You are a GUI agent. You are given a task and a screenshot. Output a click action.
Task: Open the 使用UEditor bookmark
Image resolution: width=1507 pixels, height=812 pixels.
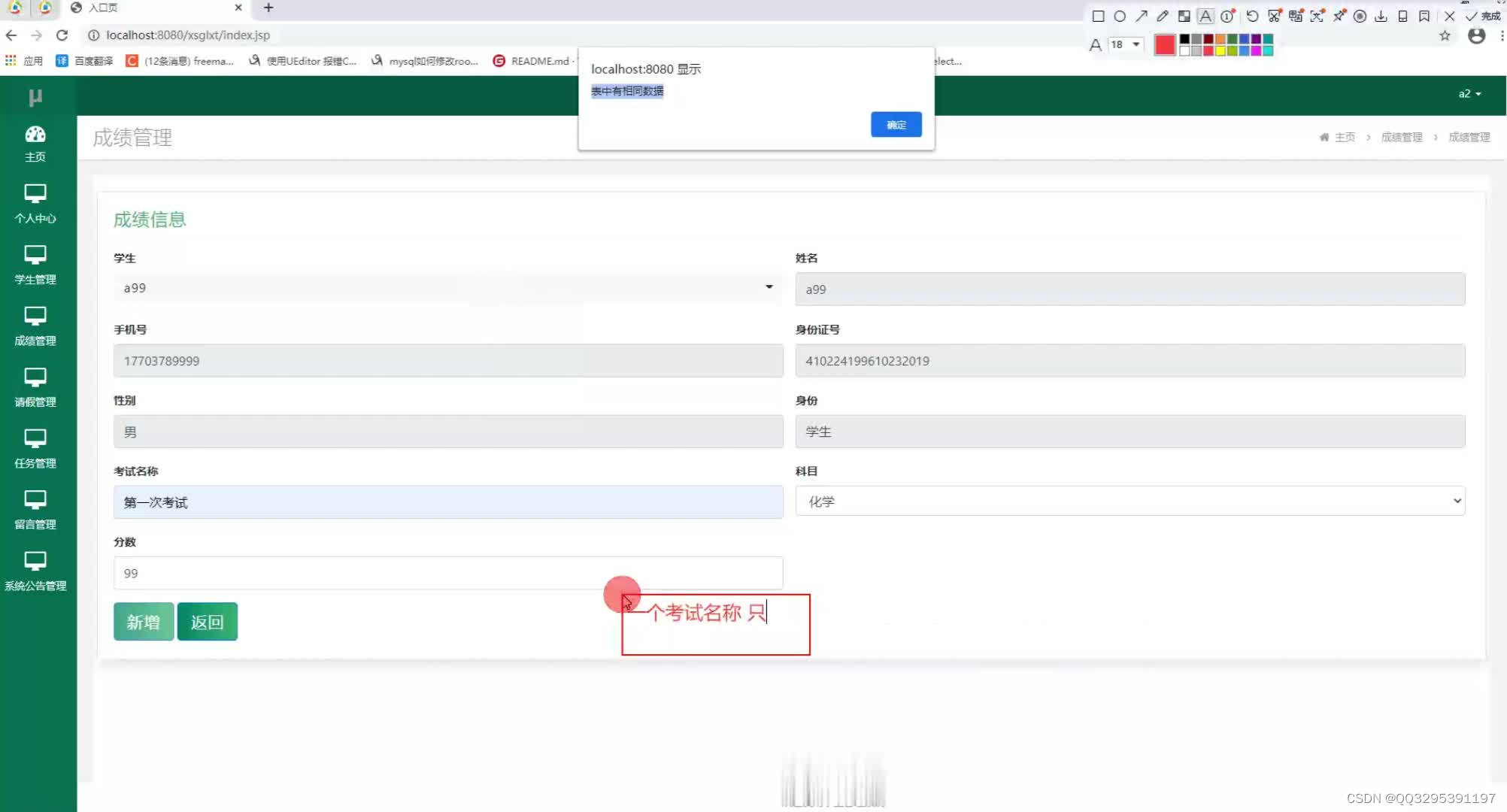coord(302,61)
